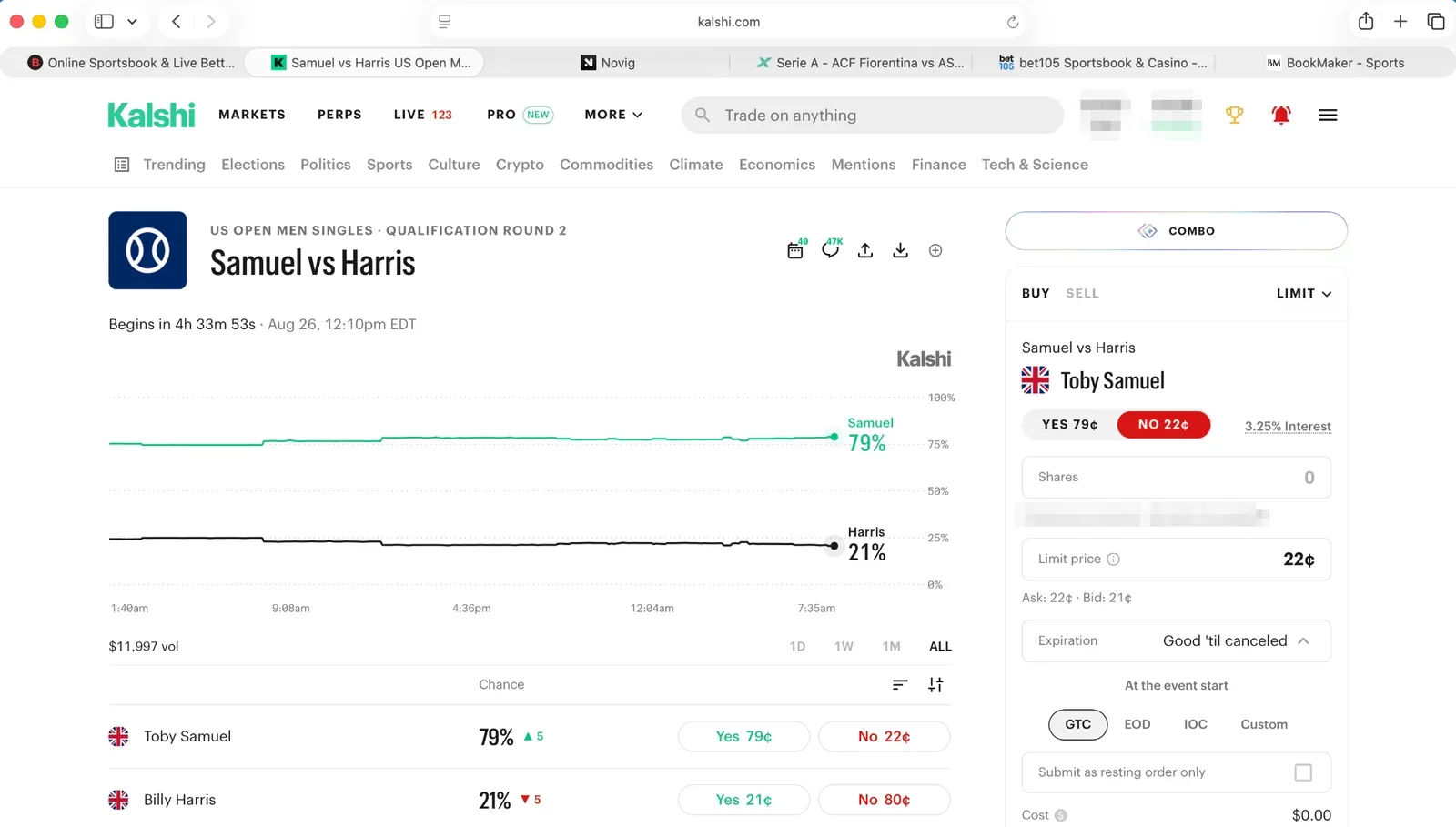The image size is (1456, 827).
Task: Click Yes 21¢ for Billy Harris
Action: (x=743, y=800)
